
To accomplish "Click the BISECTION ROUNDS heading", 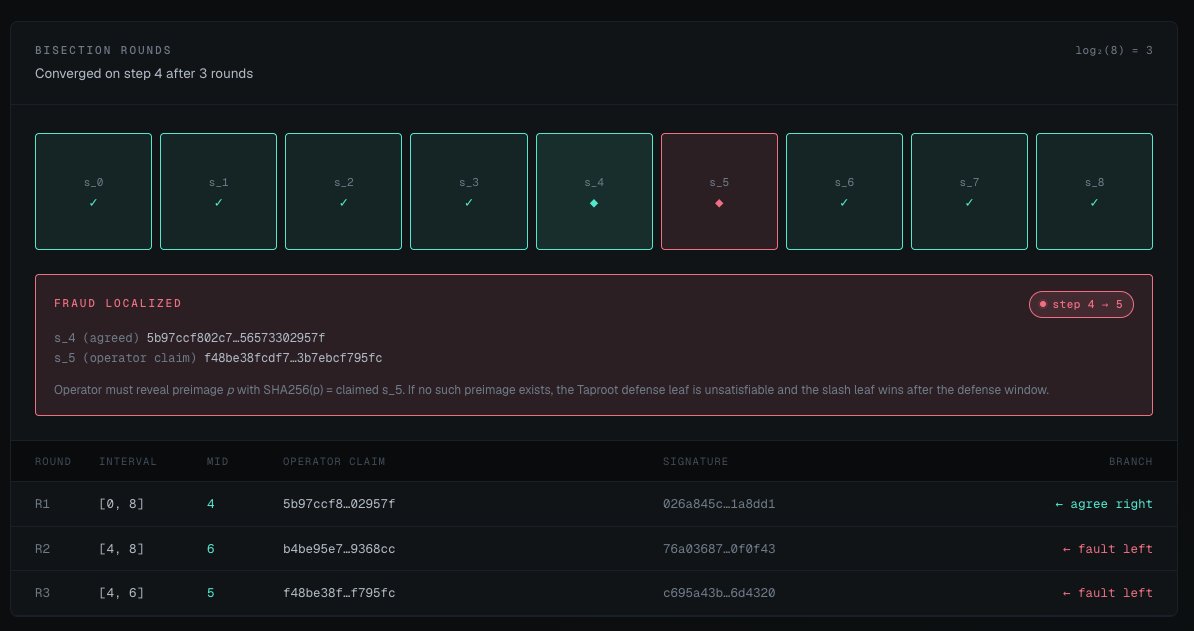I will [104, 50].
